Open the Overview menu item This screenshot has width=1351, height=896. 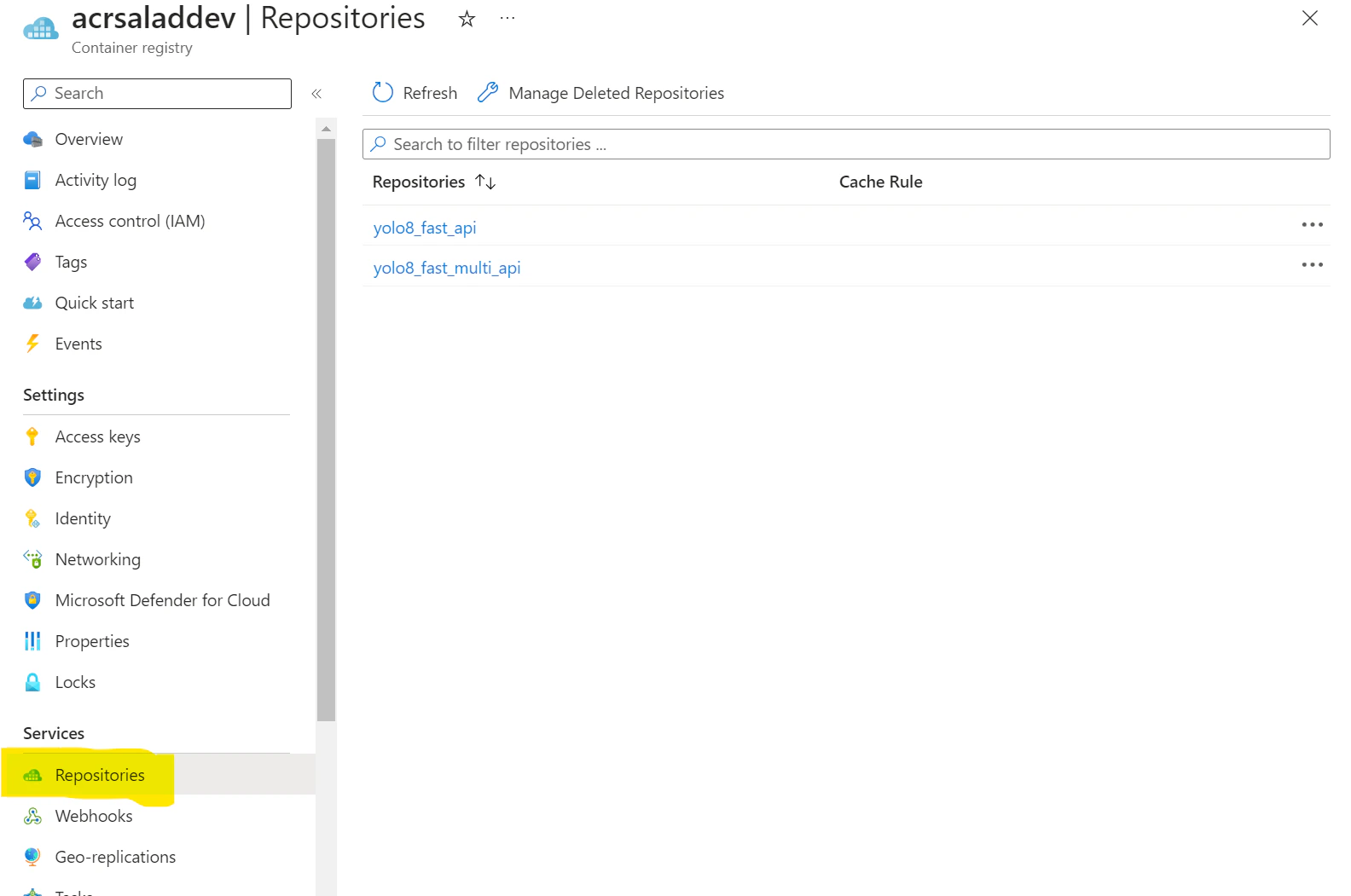click(x=89, y=139)
